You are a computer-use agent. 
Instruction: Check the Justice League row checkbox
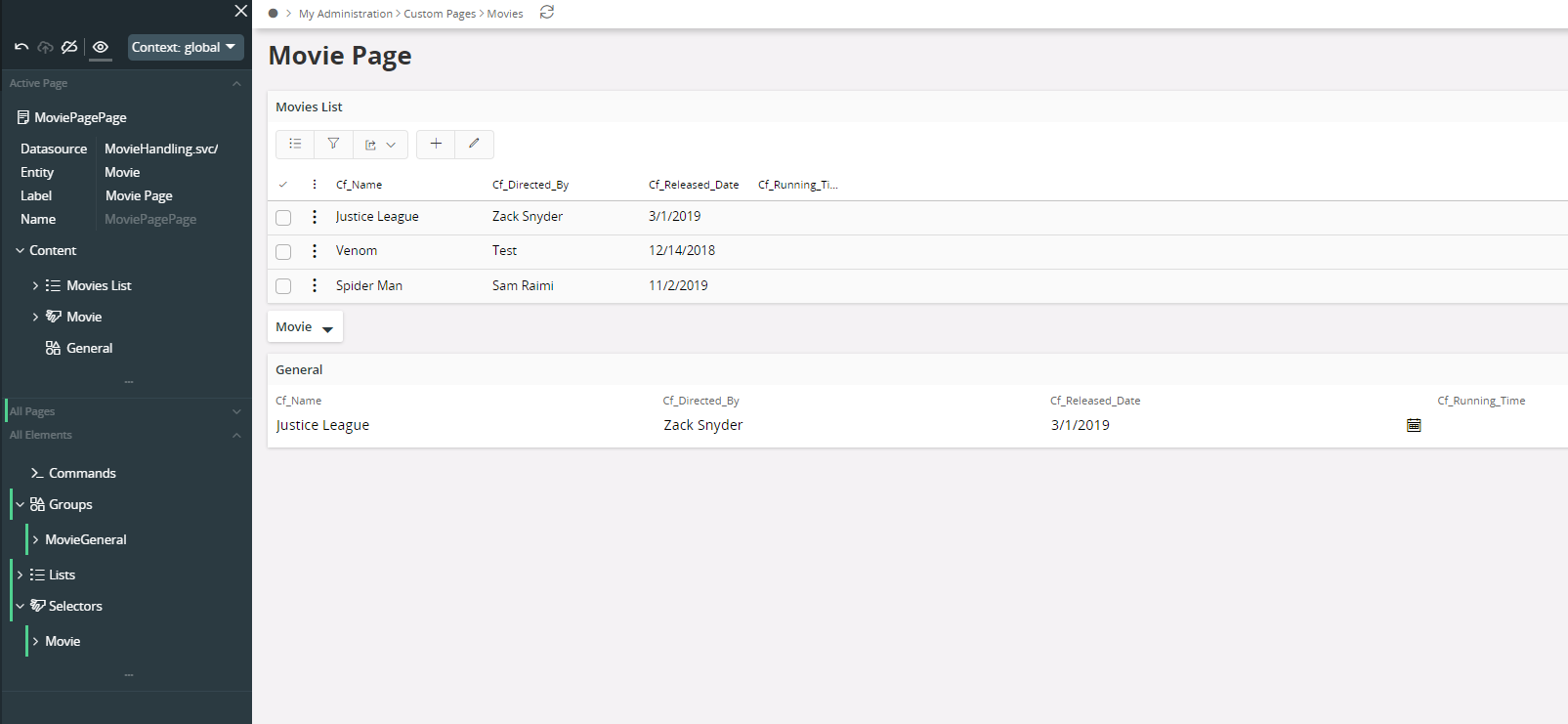(x=283, y=218)
